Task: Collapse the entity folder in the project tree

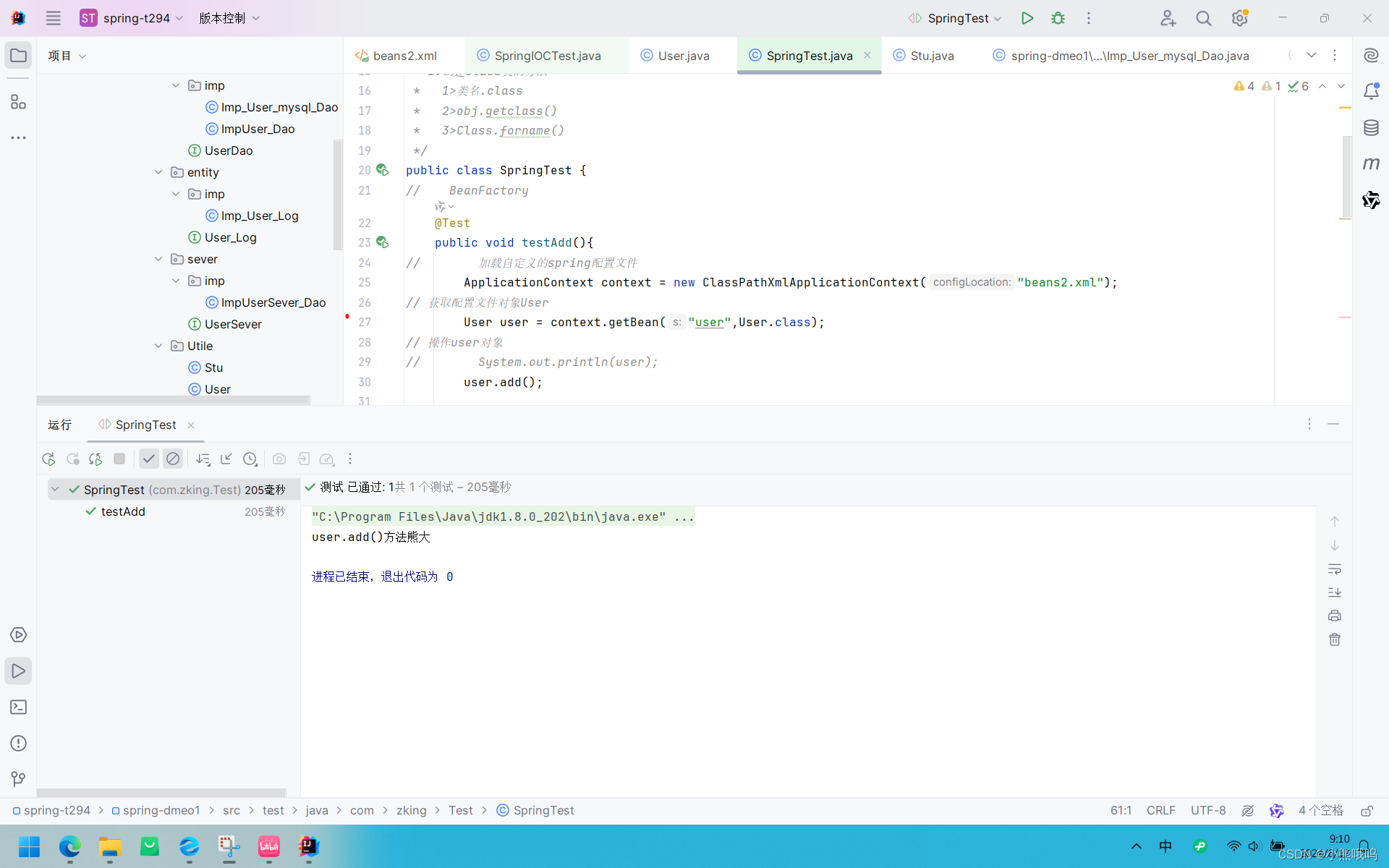Action: (158, 172)
